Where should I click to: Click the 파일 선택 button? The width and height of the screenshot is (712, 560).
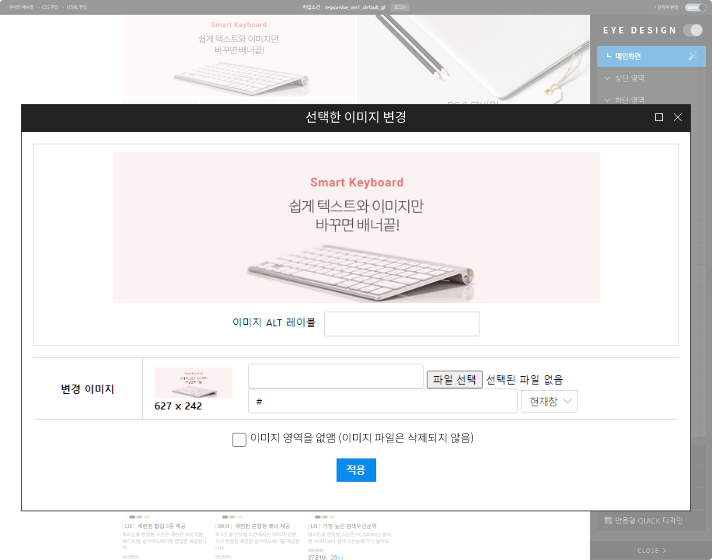(x=454, y=379)
